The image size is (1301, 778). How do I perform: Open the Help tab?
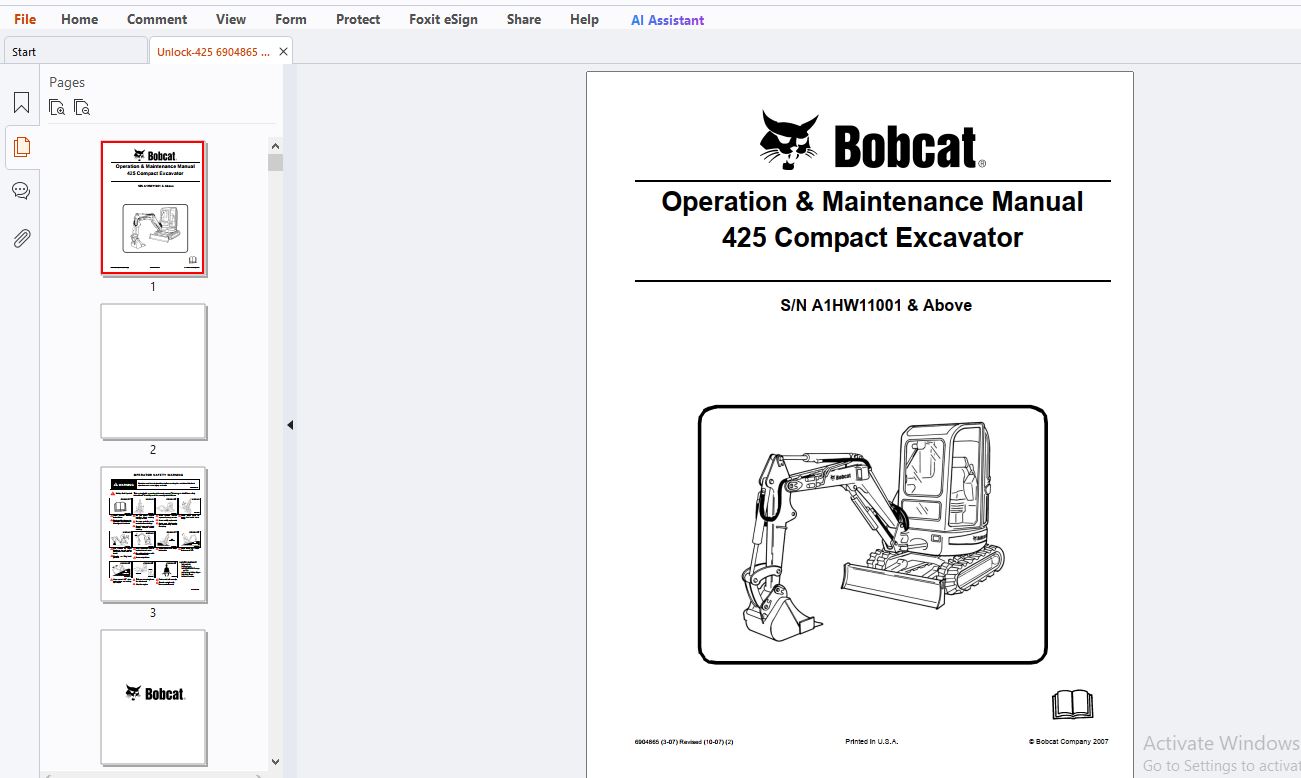584,19
